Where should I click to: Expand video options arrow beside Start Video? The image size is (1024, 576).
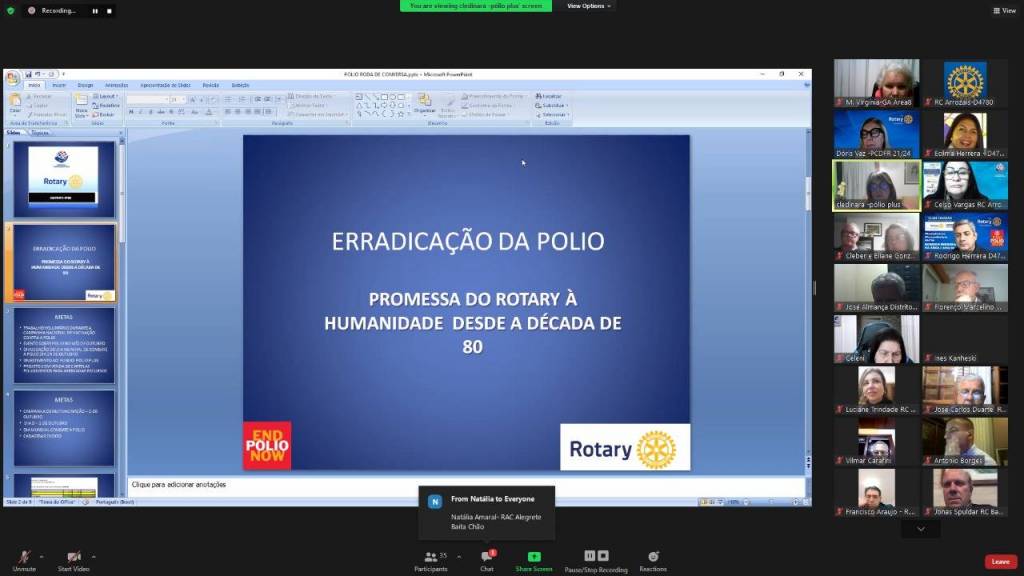[x=94, y=556]
